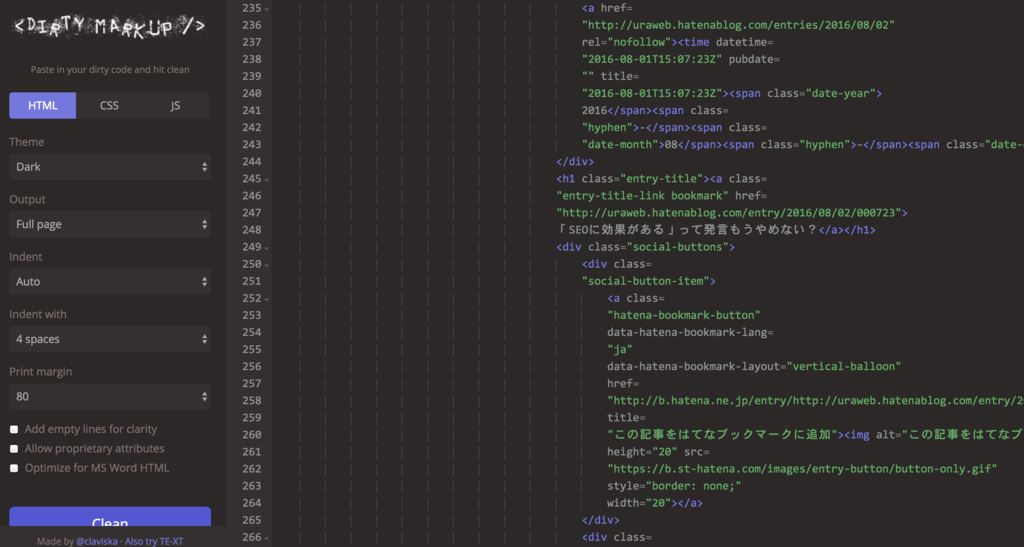Select the HTML tab
Viewport: 1024px width, 547px height.
click(x=42, y=105)
